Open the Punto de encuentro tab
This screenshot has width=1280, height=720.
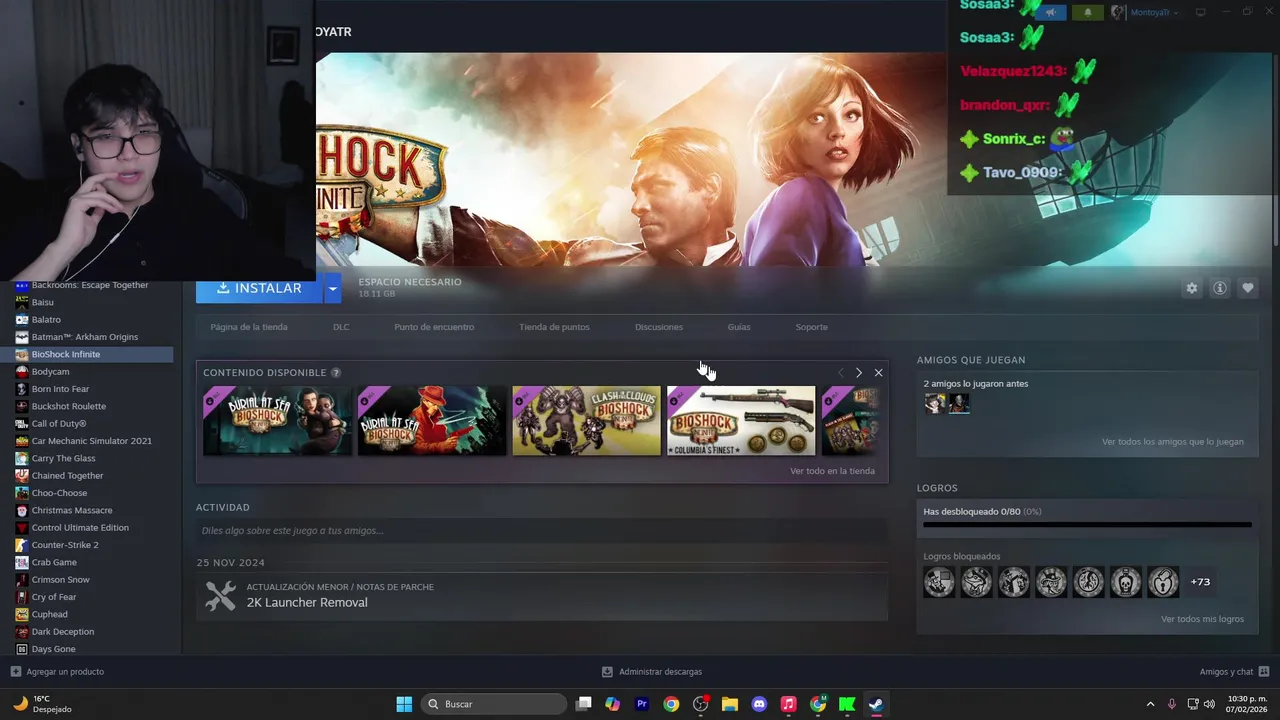pyautogui.click(x=434, y=327)
